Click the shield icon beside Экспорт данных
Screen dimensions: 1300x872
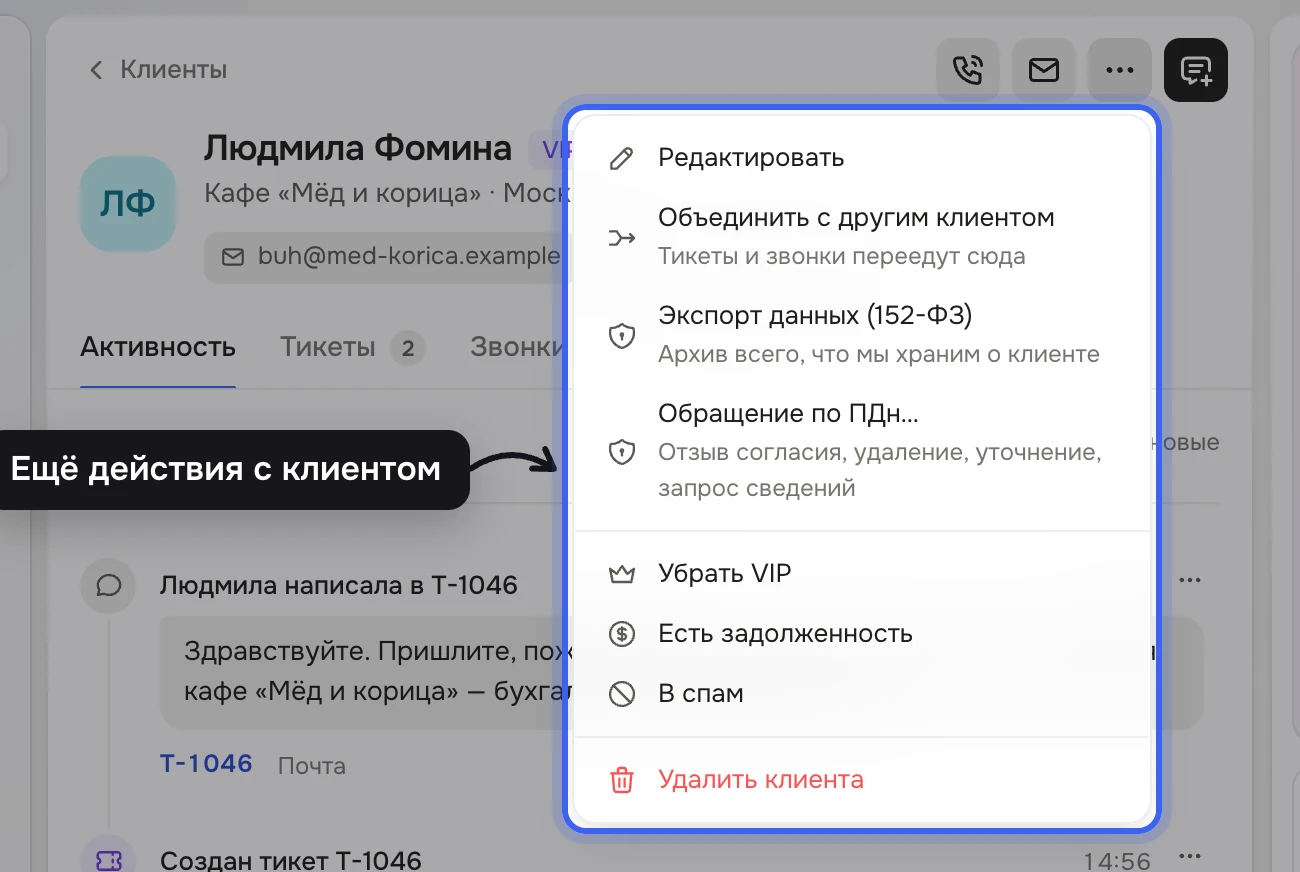click(x=622, y=336)
